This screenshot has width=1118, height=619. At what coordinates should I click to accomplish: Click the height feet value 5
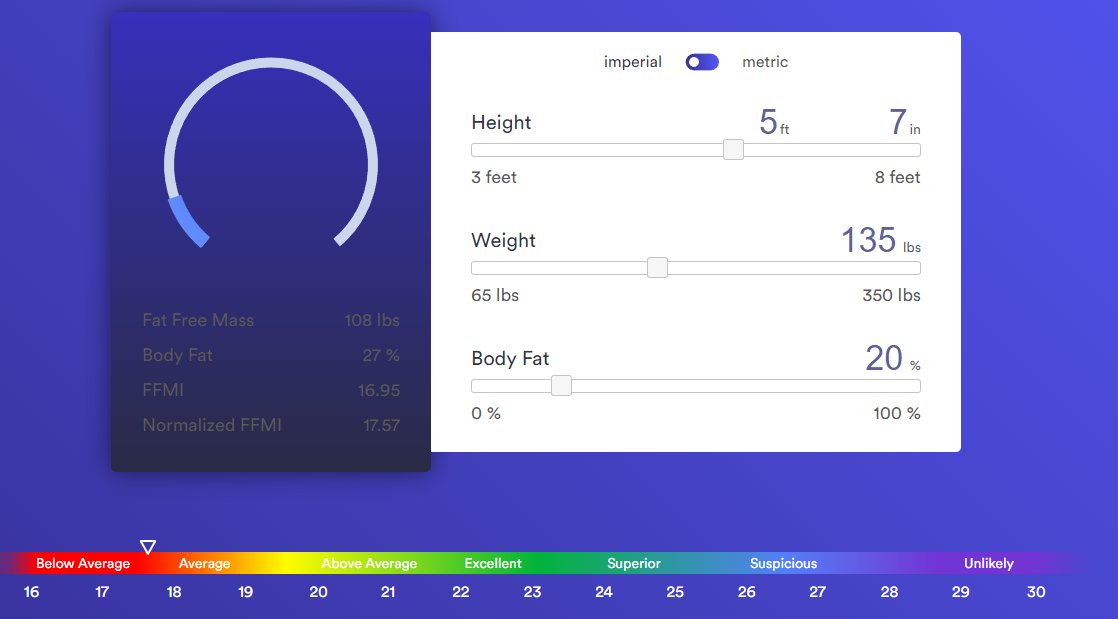tap(768, 122)
